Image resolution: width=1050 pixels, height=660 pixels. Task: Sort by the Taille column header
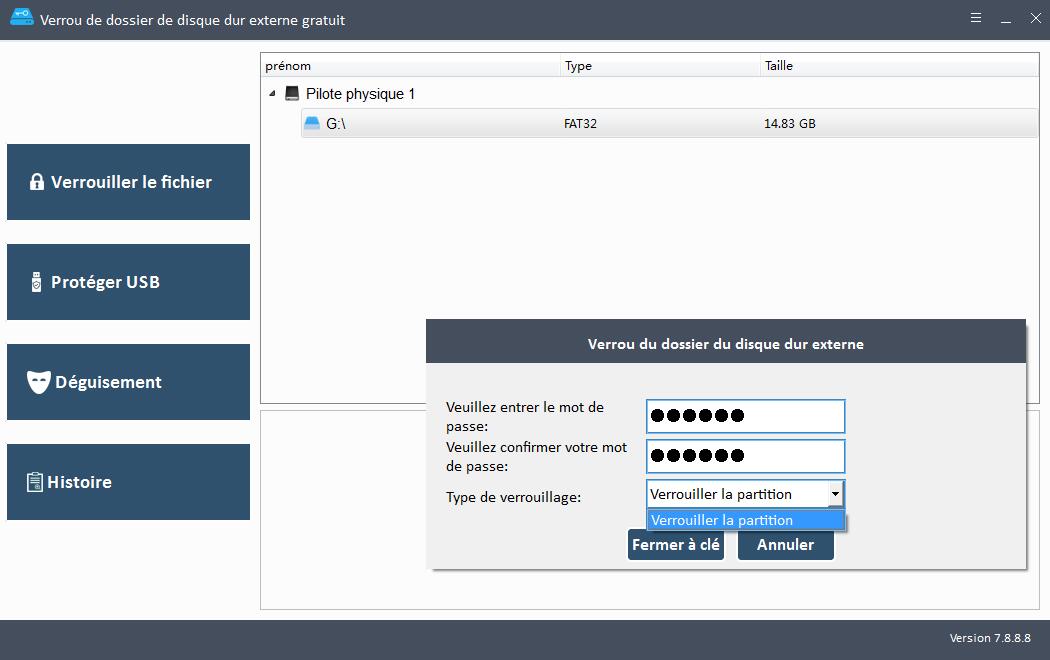coord(899,66)
